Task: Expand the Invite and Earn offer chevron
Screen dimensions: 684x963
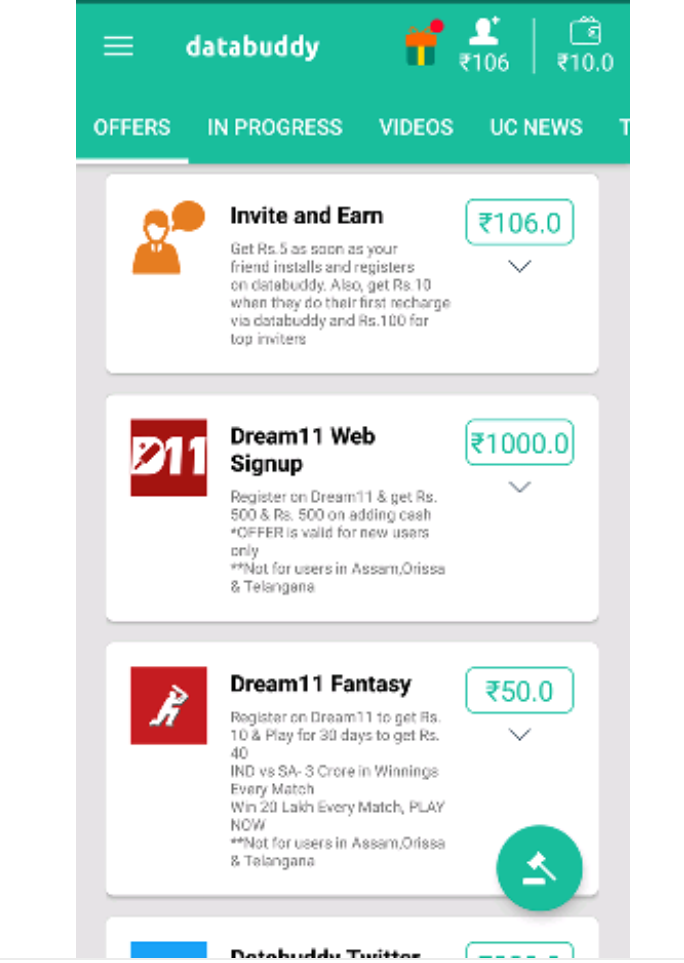Action: point(519,266)
